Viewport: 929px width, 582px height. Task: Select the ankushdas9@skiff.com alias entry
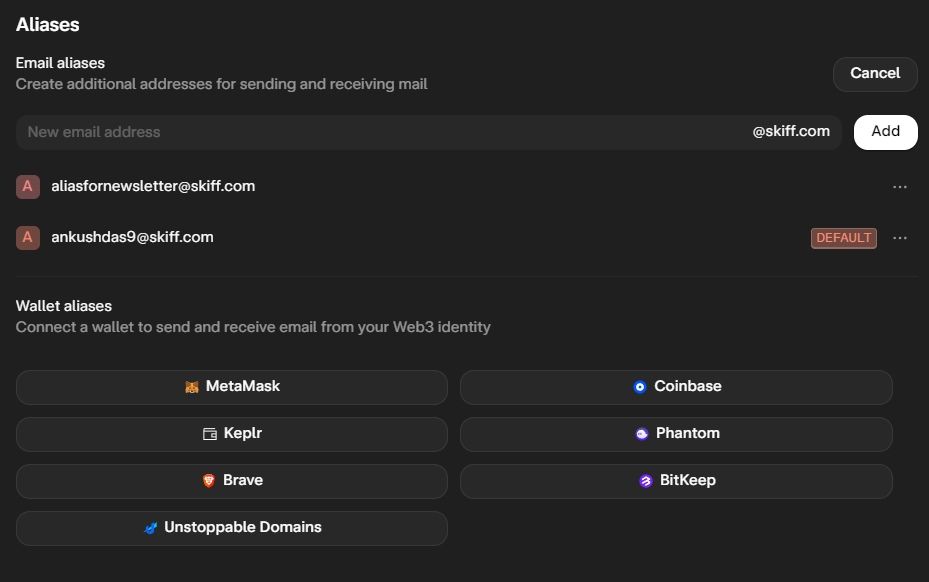131,237
